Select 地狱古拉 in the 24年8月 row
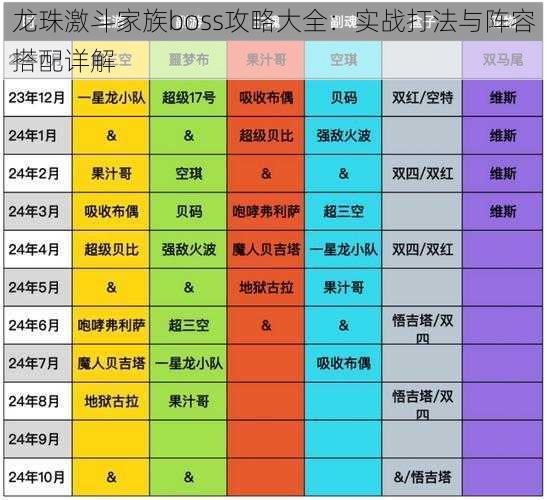 click(x=111, y=401)
